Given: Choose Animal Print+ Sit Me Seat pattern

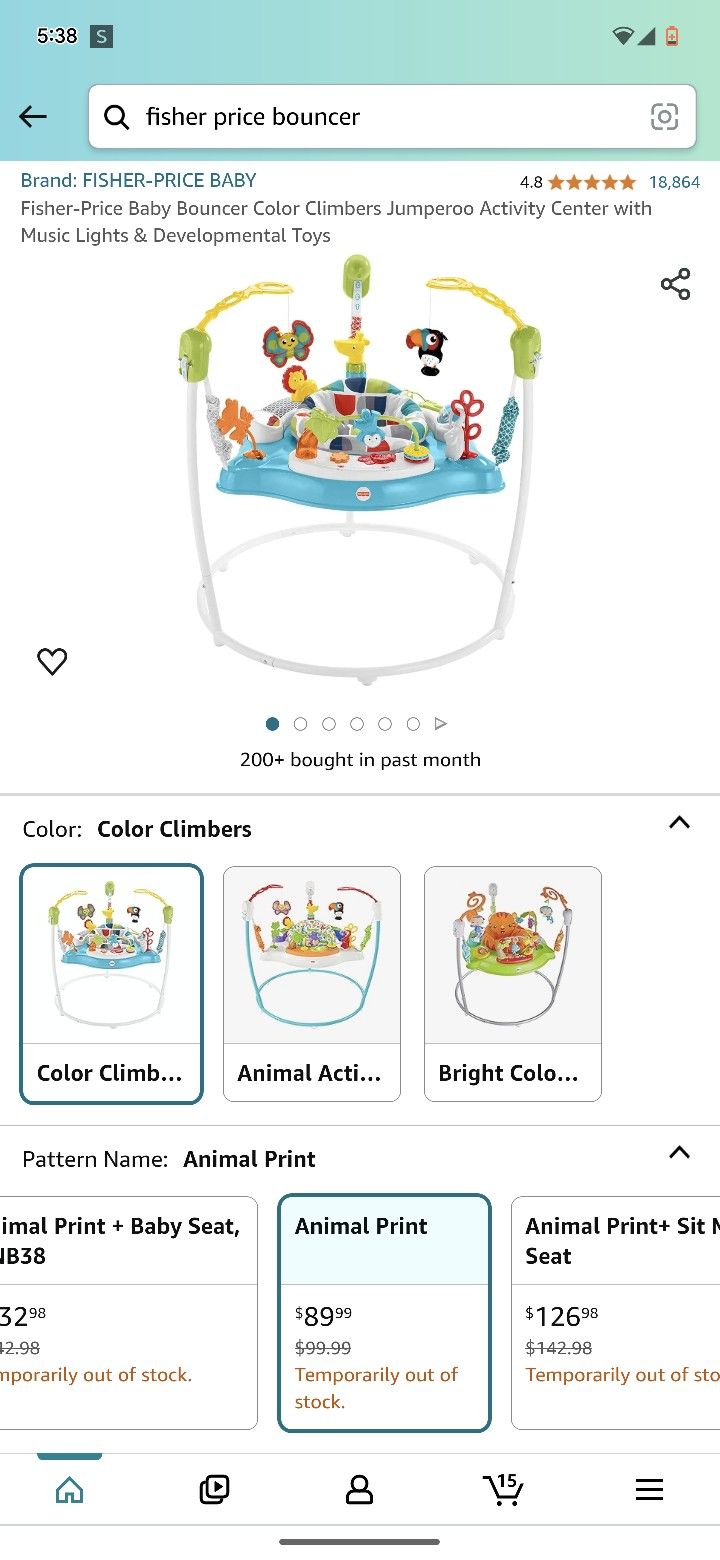Looking at the screenshot, I should pyautogui.click(x=615, y=1312).
